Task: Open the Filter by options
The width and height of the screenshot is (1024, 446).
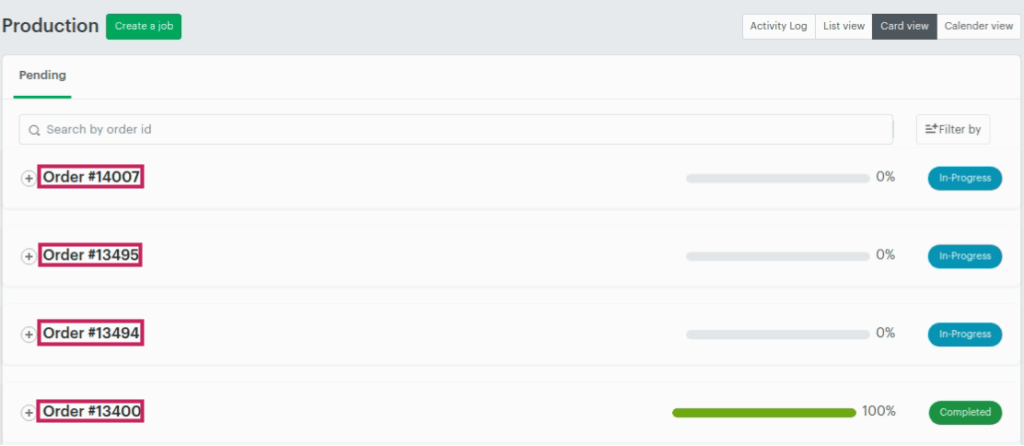Action: click(953, 129)
